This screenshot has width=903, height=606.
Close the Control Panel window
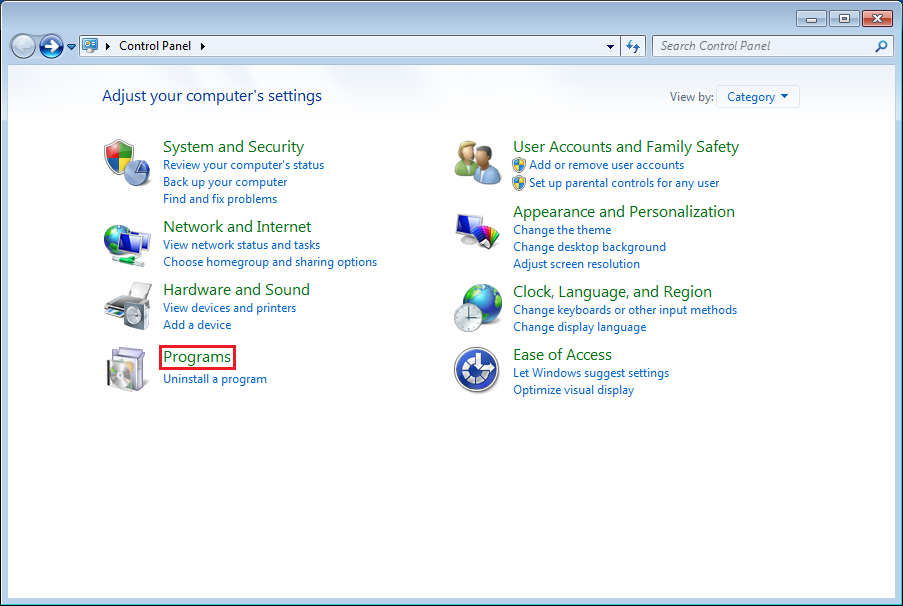point(877,19)
